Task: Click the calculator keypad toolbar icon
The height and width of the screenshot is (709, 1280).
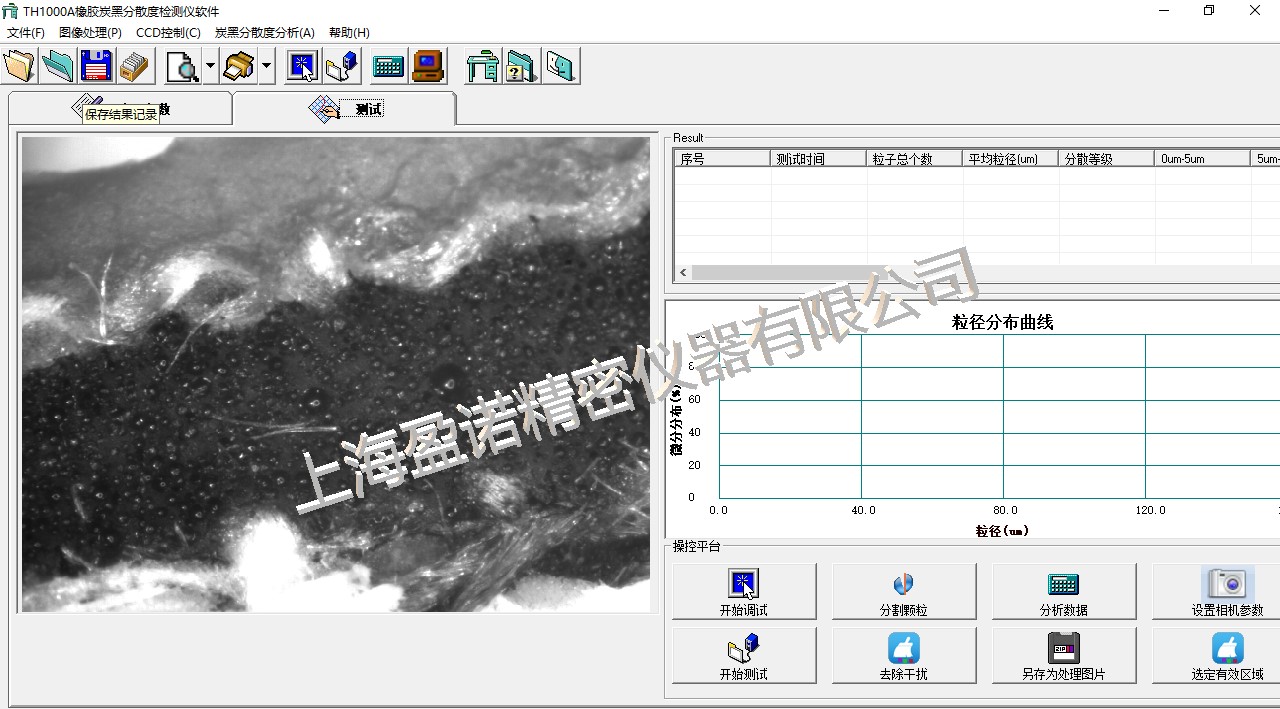Action: pyautogui.click(x=388, y=67)
